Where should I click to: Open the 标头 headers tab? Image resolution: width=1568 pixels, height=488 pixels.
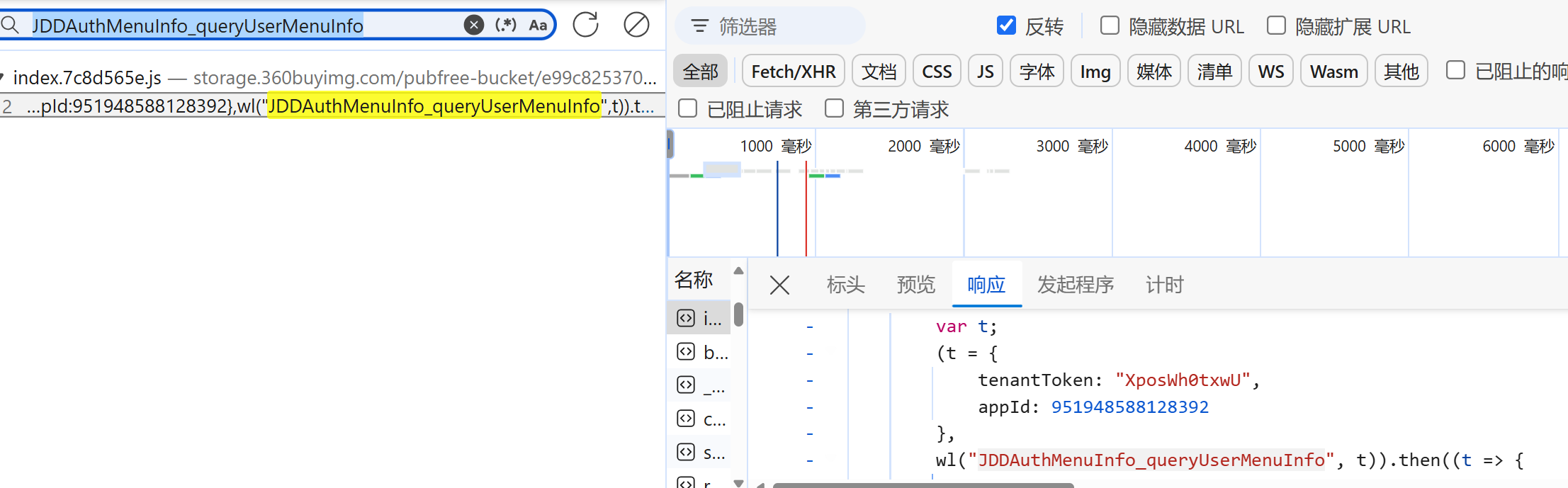[846, 285]
